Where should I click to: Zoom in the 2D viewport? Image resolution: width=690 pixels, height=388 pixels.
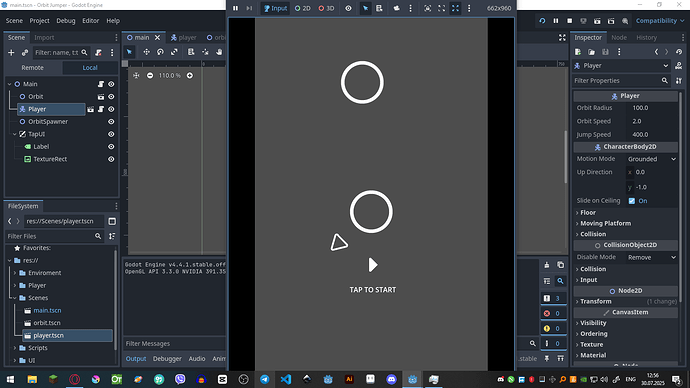pyautogui.click(x=190, y=76)
